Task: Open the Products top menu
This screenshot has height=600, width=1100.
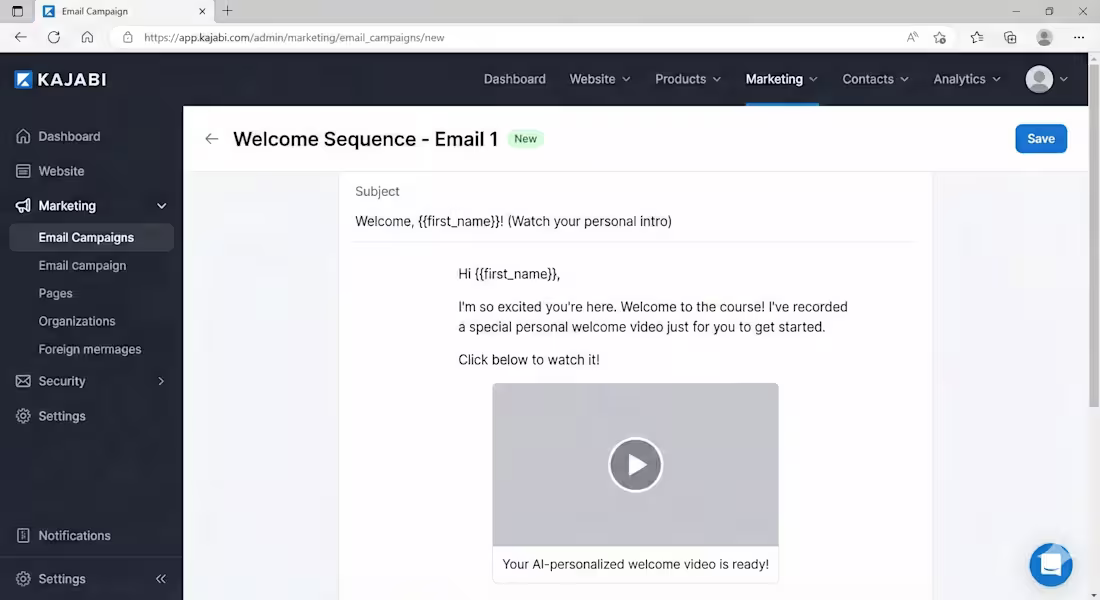Action: click(x=688, y=79)
